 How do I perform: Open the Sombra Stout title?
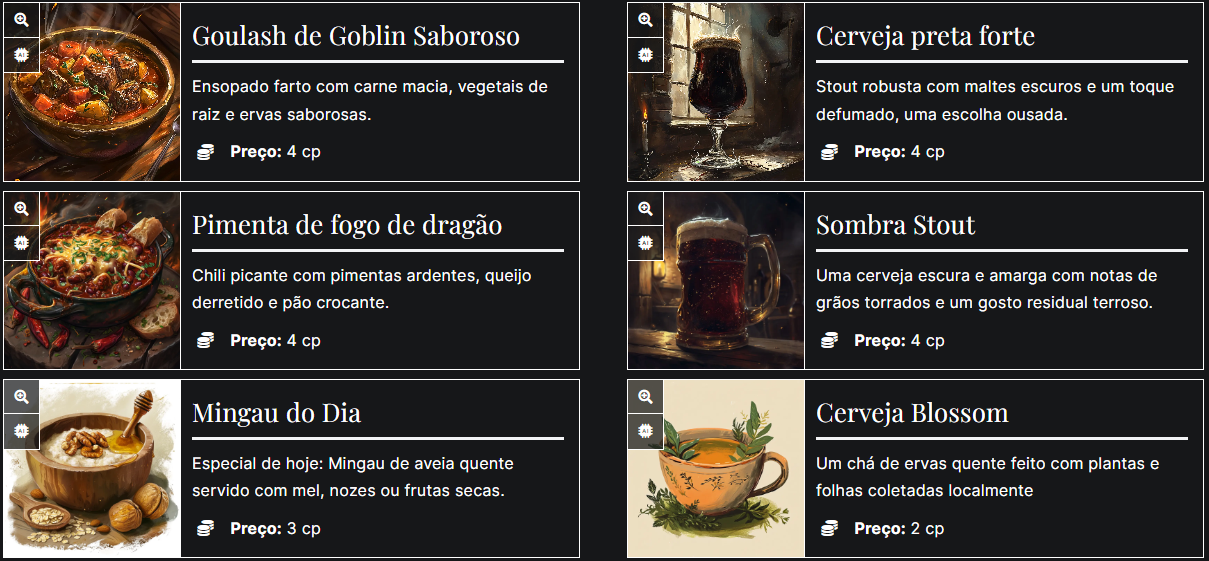[895, 225]
